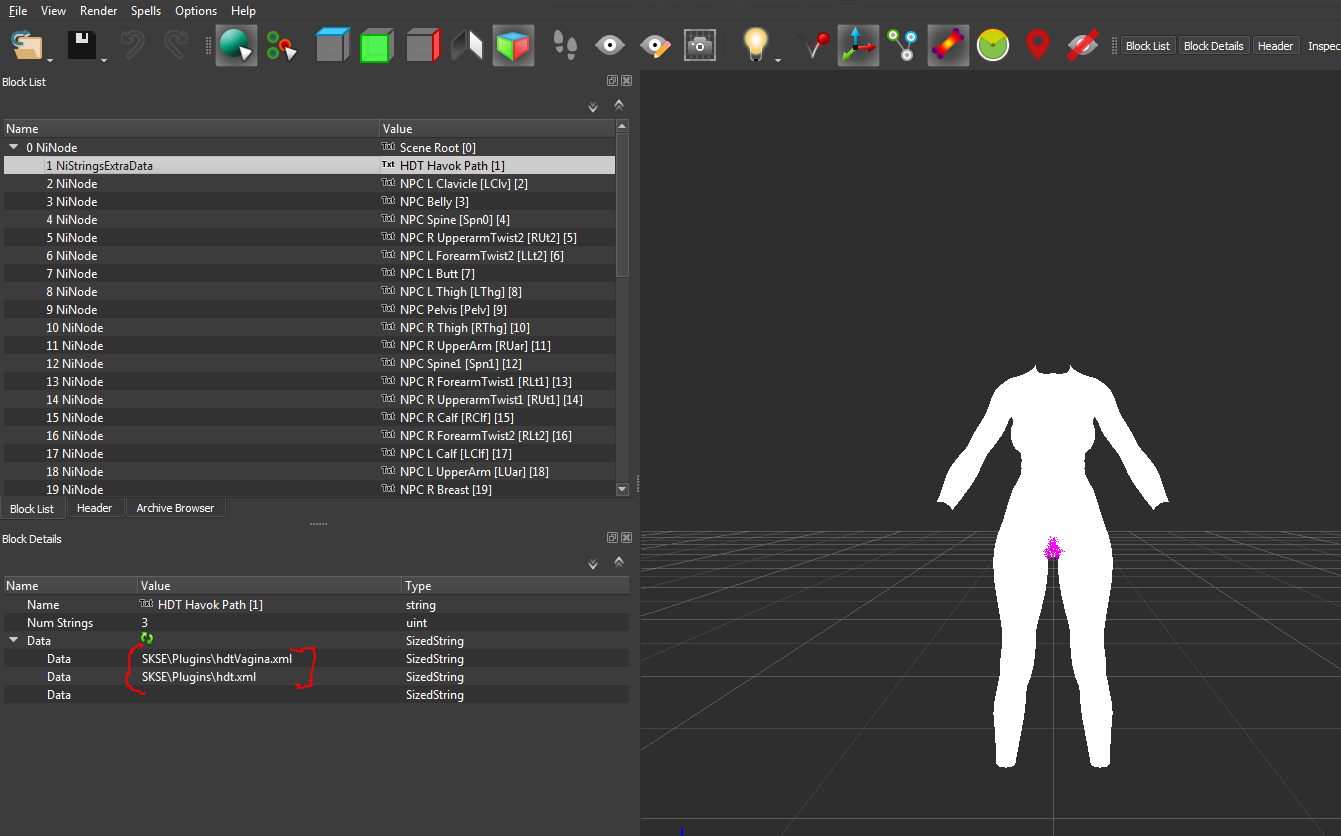Select the NPC R Breast [19] row

pos(309,489)
